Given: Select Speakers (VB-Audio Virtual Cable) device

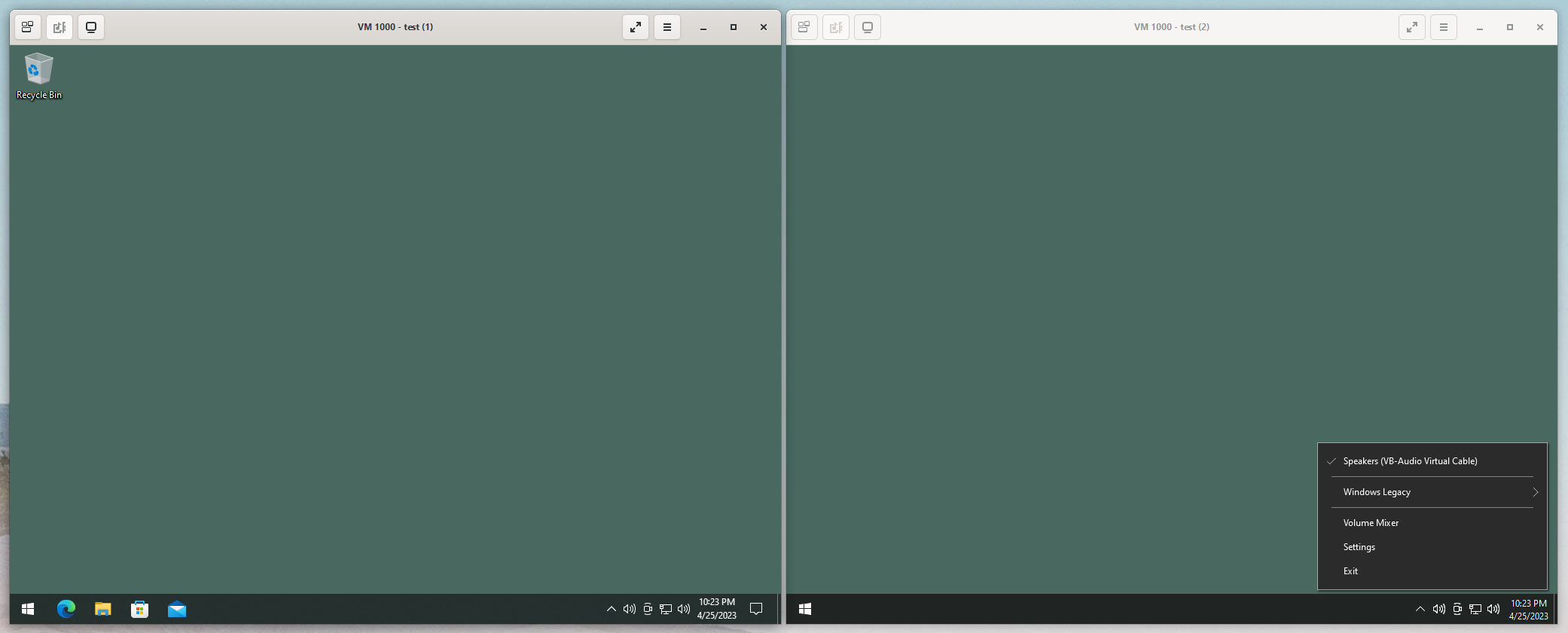Looking at the screenshot, I should click(1432, 461).
